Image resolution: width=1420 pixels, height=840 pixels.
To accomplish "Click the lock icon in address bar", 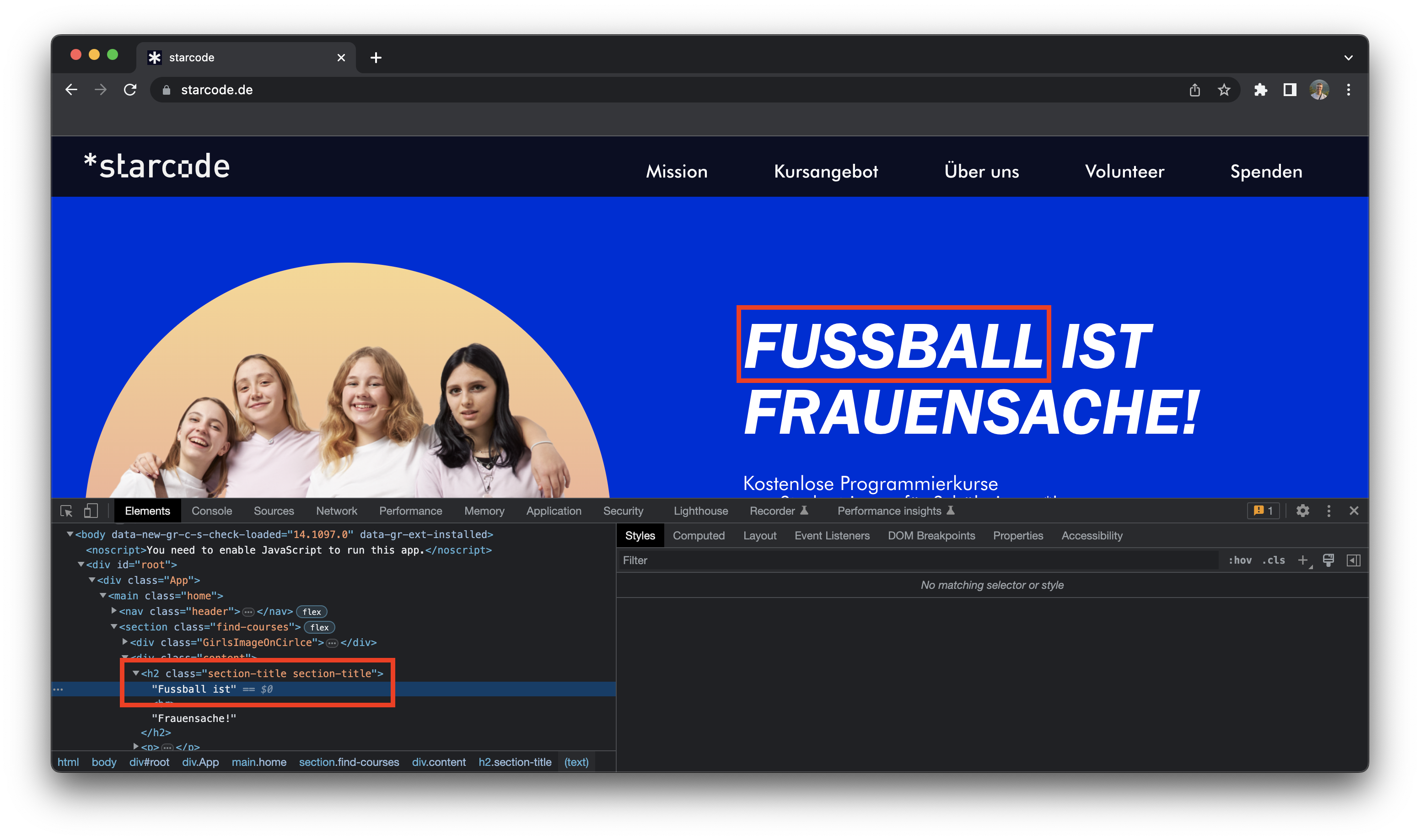I will click(167, 90).
